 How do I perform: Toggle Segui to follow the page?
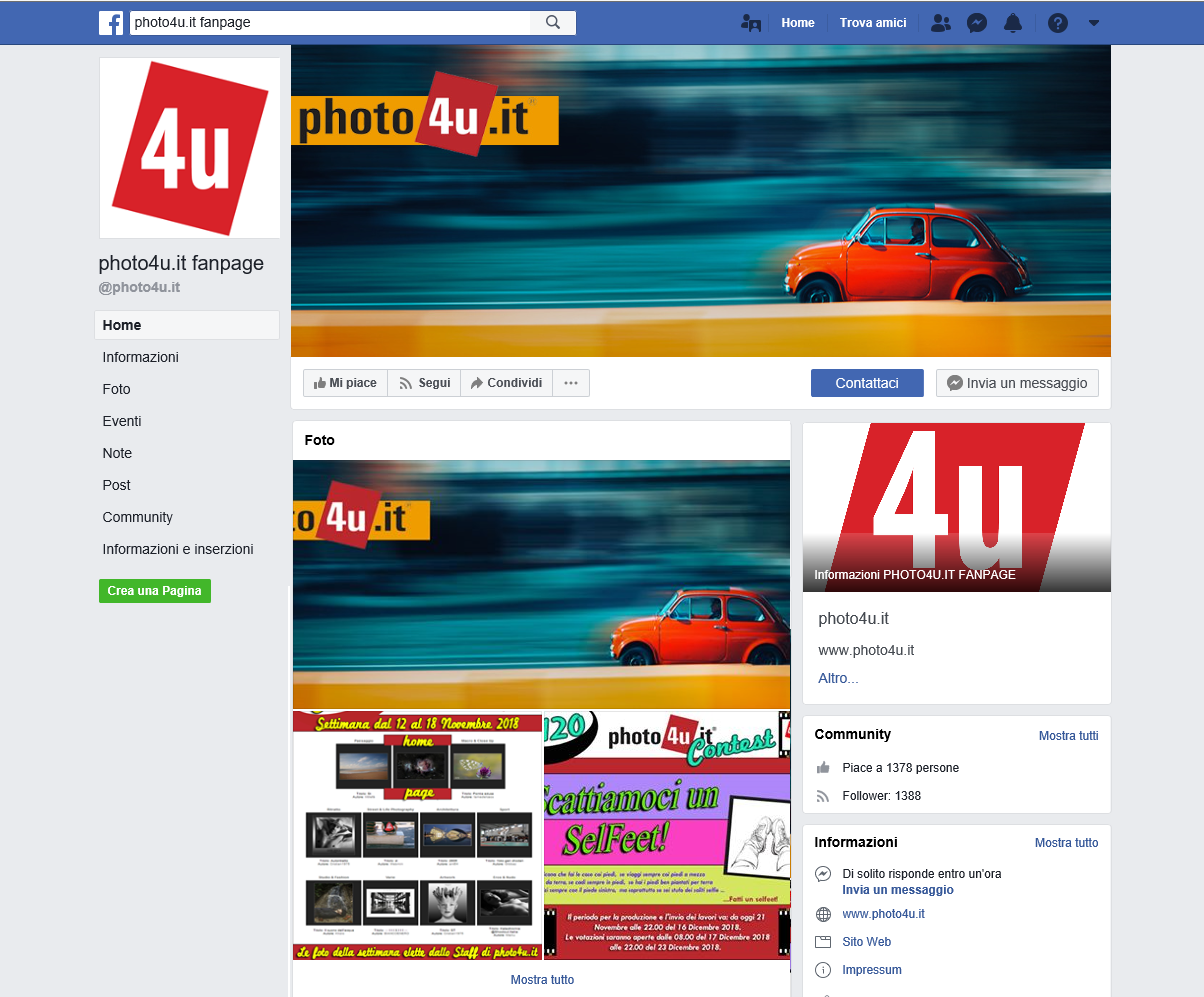click(x=424, y=383)
